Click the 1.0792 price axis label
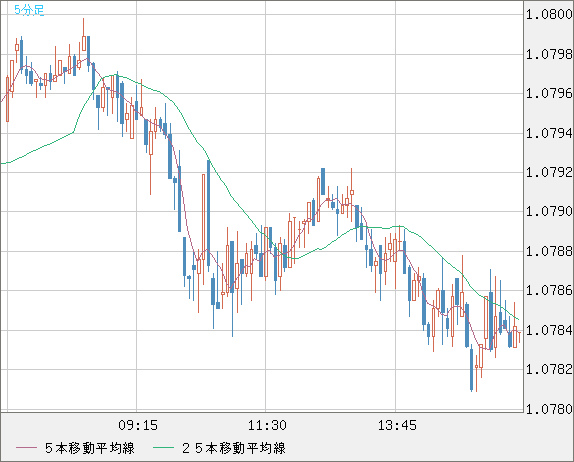Screen dimensions: 574x462 pyautogui.click(x=549, y=172)
